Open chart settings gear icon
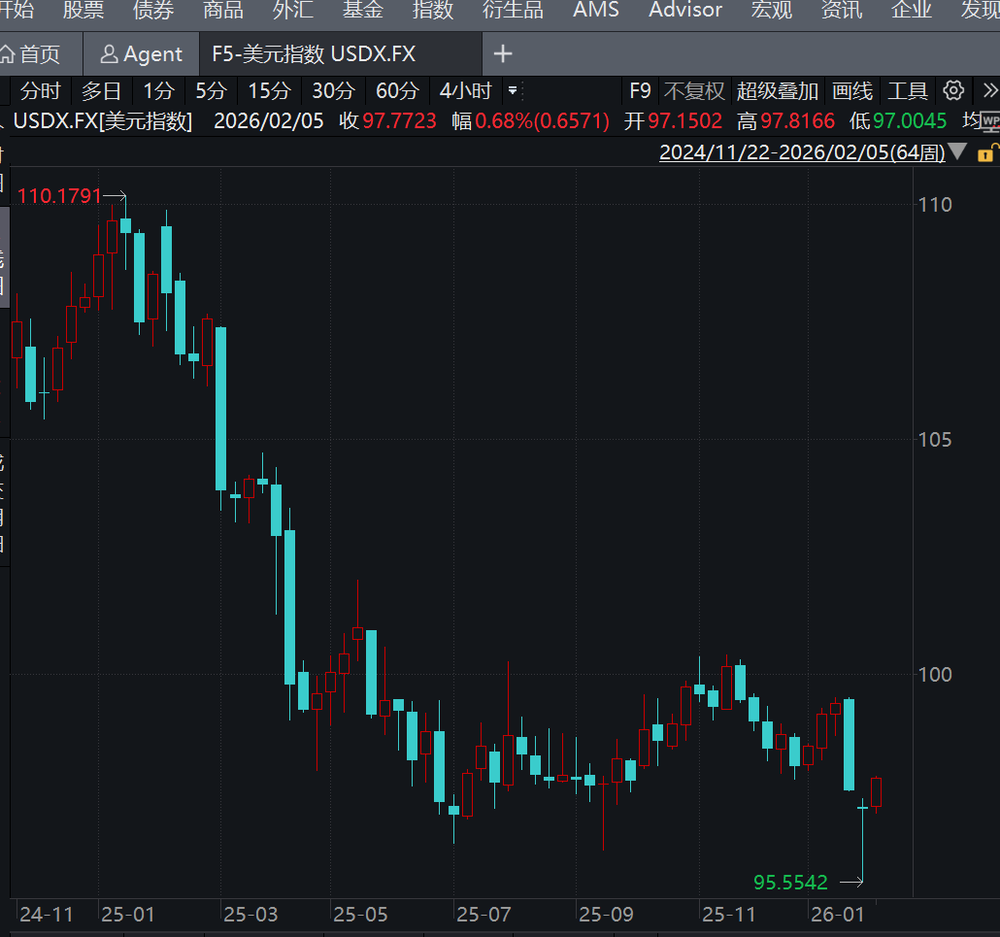This screenshot has height=937, width=1000. (954, 91)
